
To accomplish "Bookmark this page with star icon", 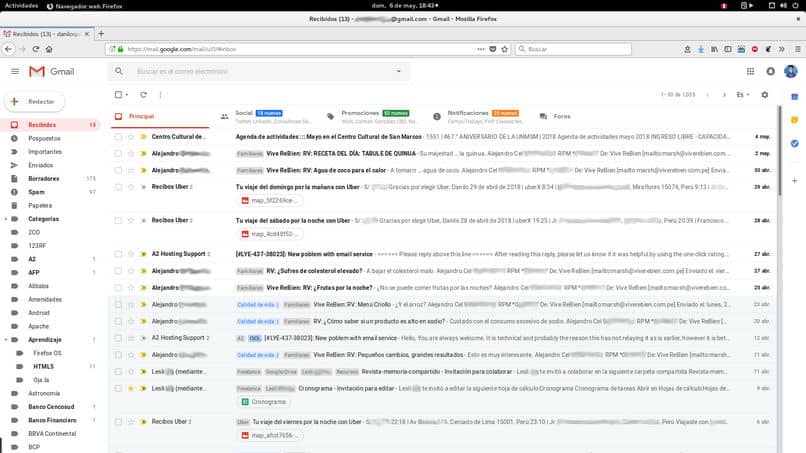I will coord(505,49).
